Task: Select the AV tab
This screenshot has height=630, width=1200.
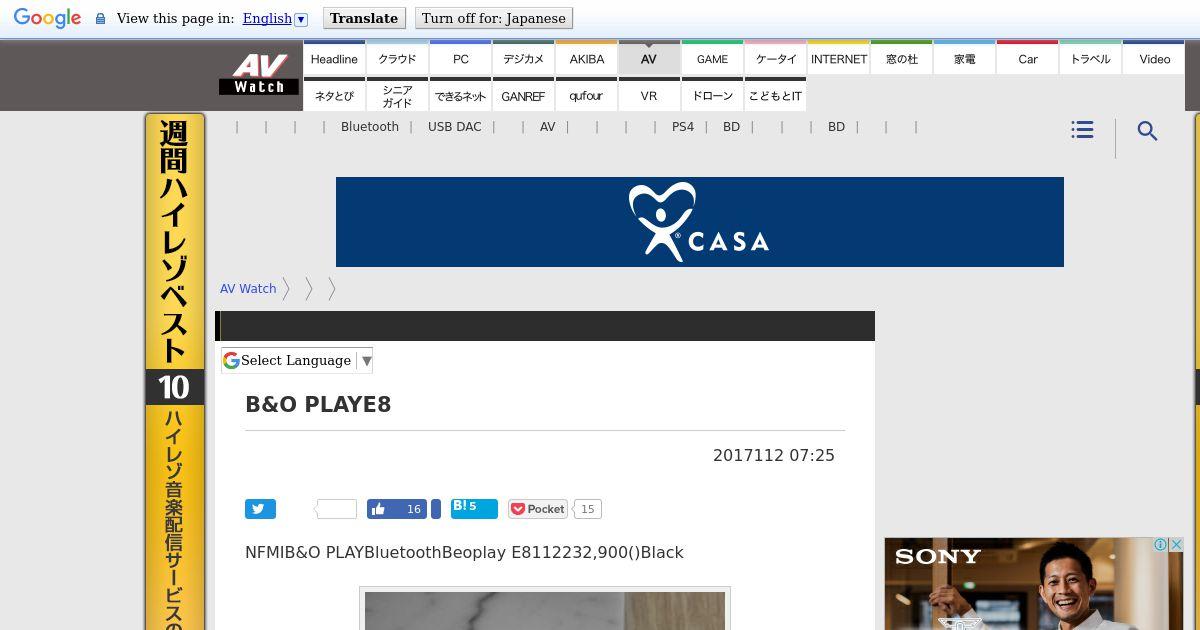Action: tap(649, 58)
